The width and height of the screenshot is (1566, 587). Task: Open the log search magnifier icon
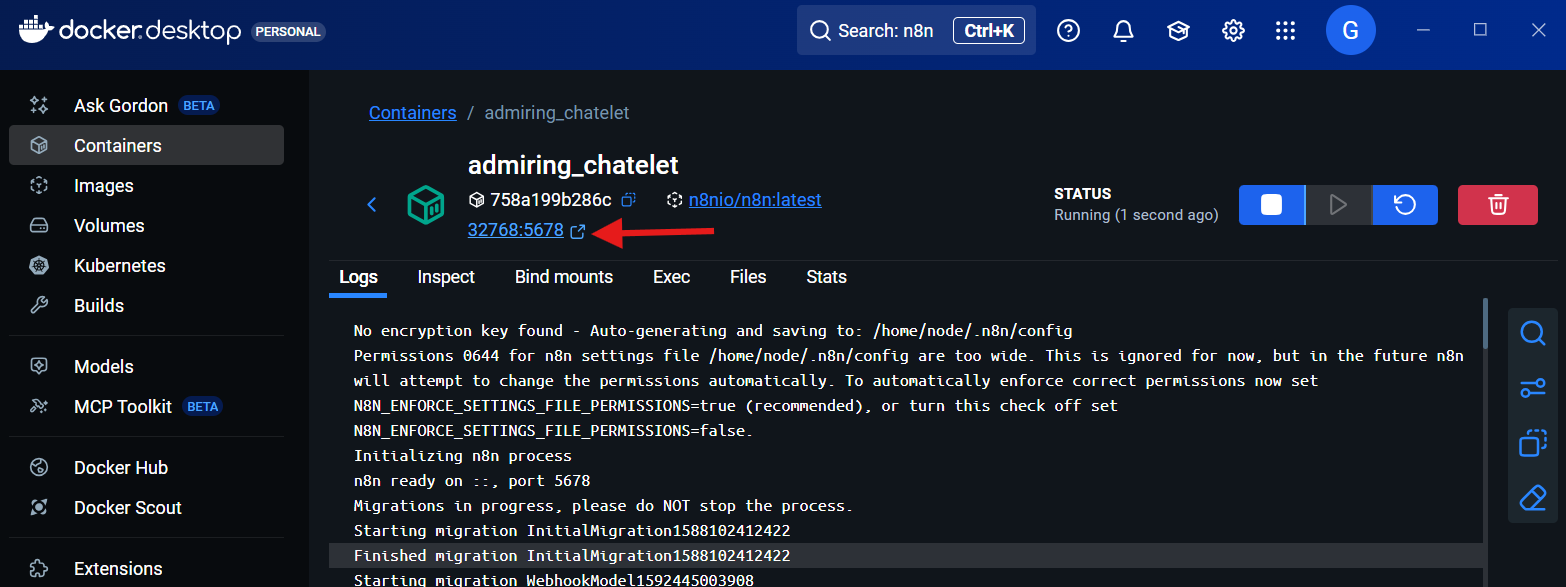pyautogui.click(x=1532, y=333)
